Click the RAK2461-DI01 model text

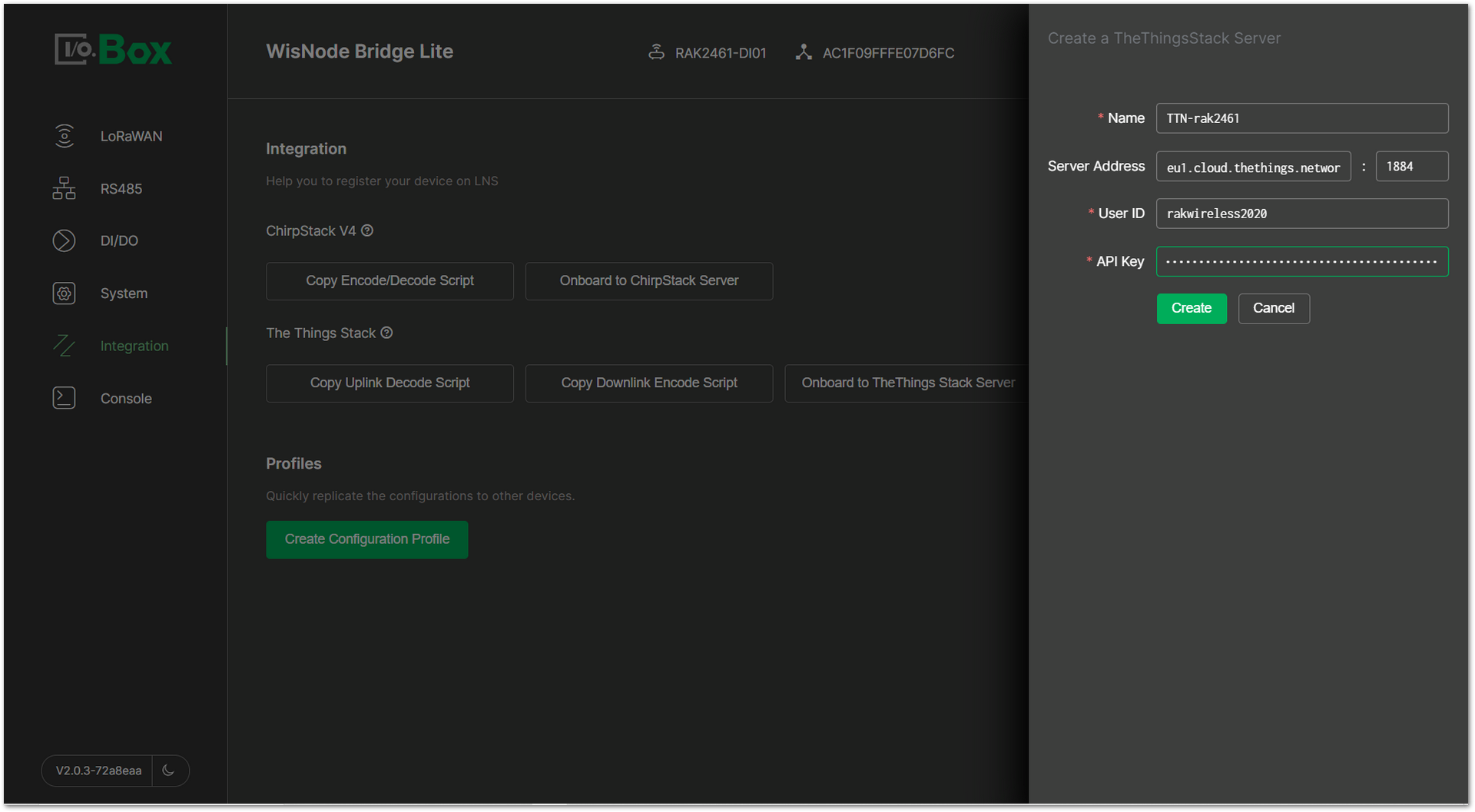tap(721, 53)
